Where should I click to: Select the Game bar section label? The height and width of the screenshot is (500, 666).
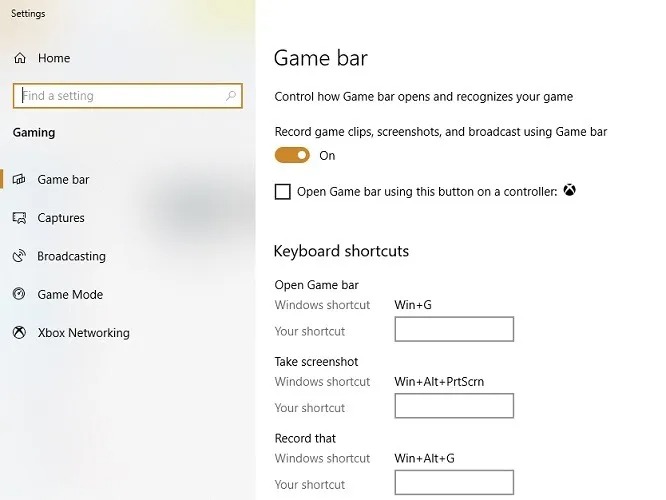[63, 179]
